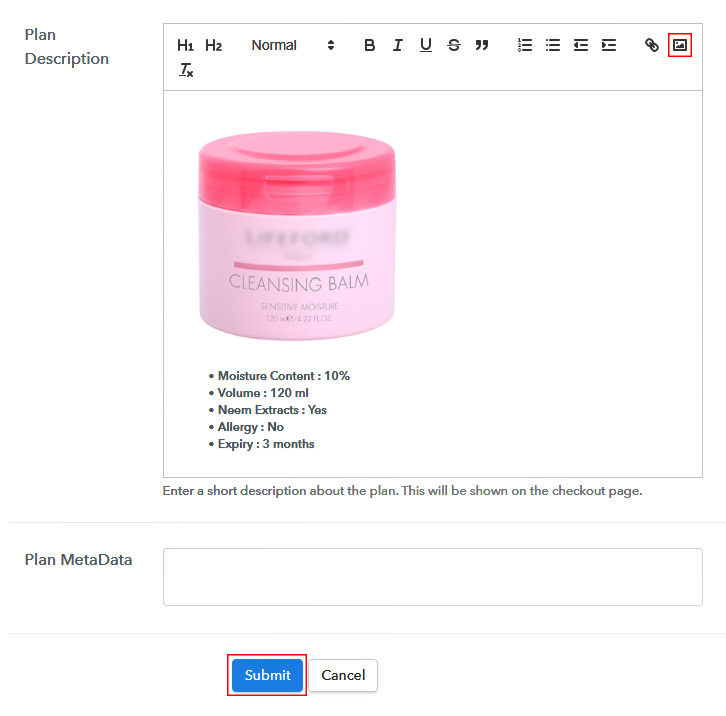This screenshot has width=726, height=716.
Task: Apply Heading 2 format
Action: tap(213, 45)
